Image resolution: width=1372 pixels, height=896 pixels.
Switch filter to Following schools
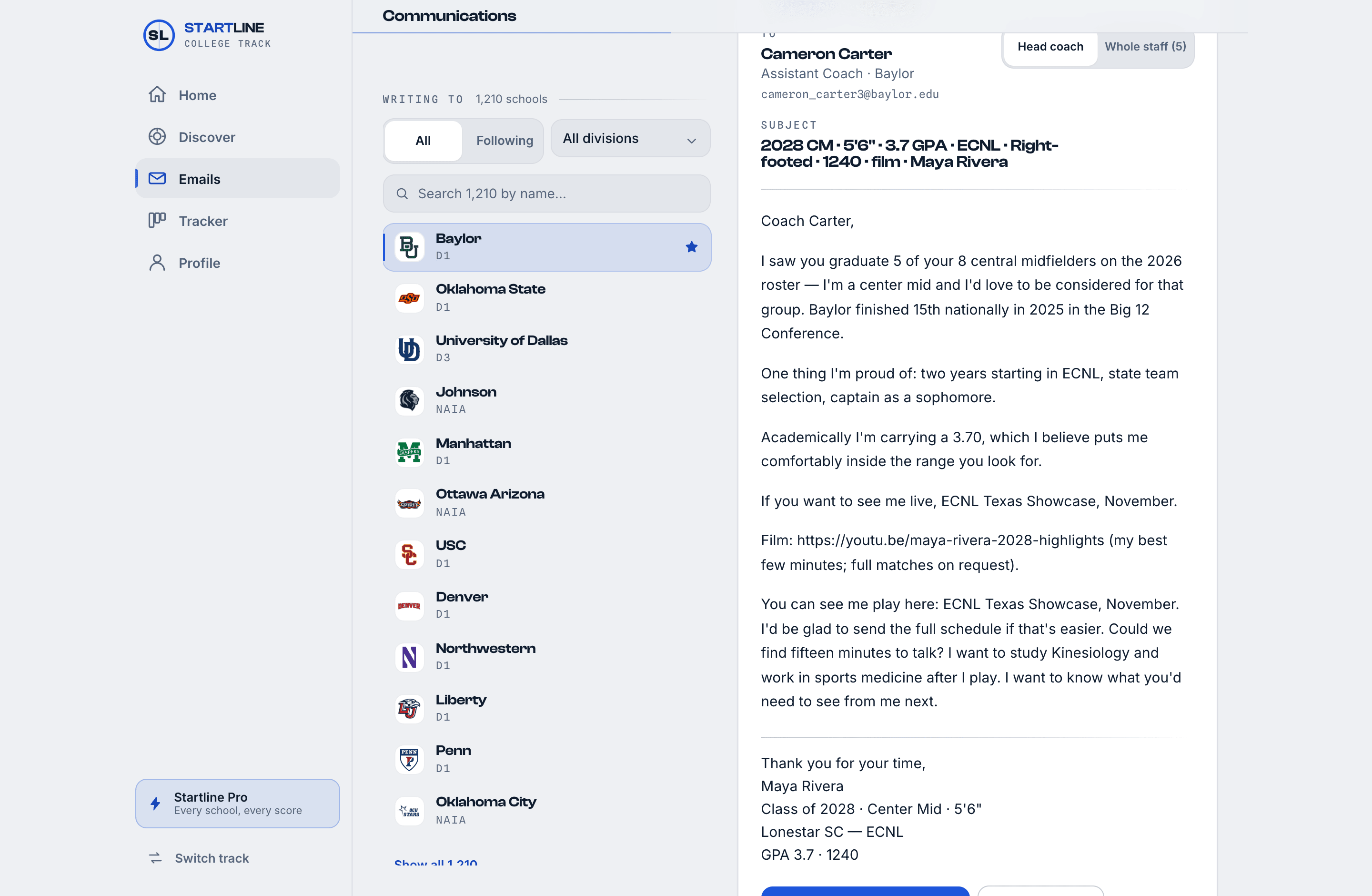pyautogui.click(x=504, y=141)
